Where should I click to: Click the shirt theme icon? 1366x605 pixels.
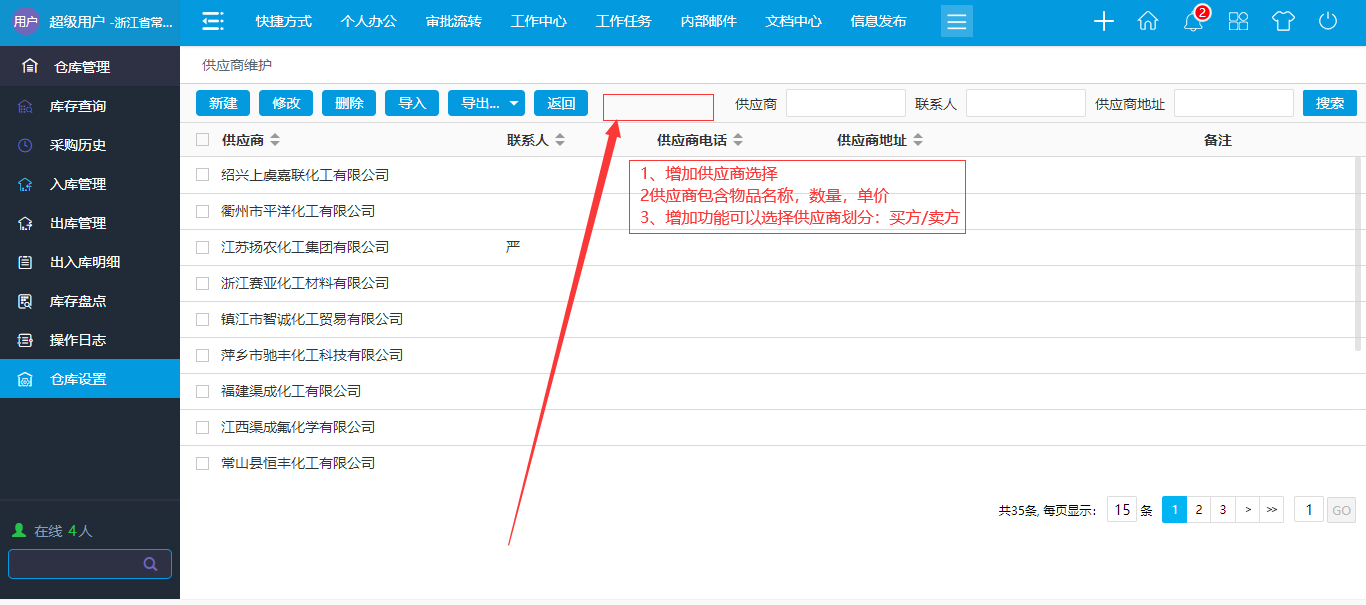click(1283, 22)
